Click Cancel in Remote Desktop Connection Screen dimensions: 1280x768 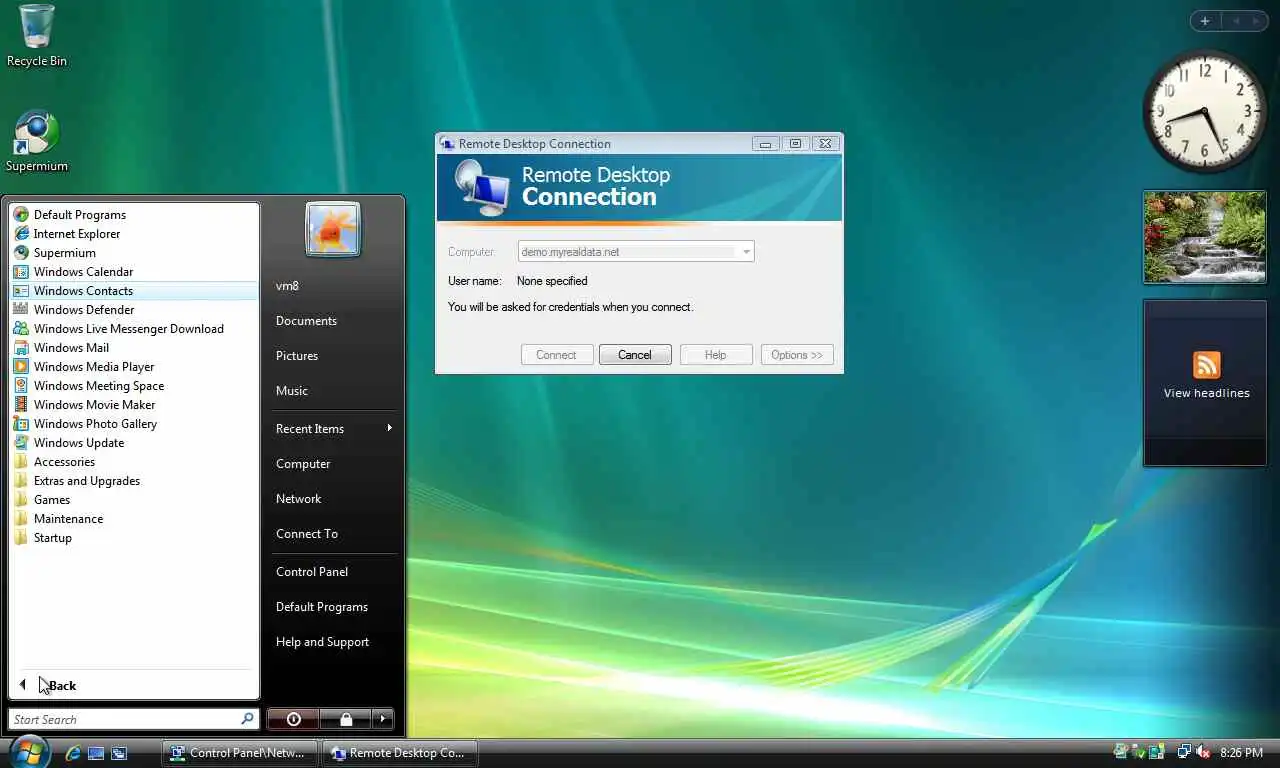tap(635, 355)
